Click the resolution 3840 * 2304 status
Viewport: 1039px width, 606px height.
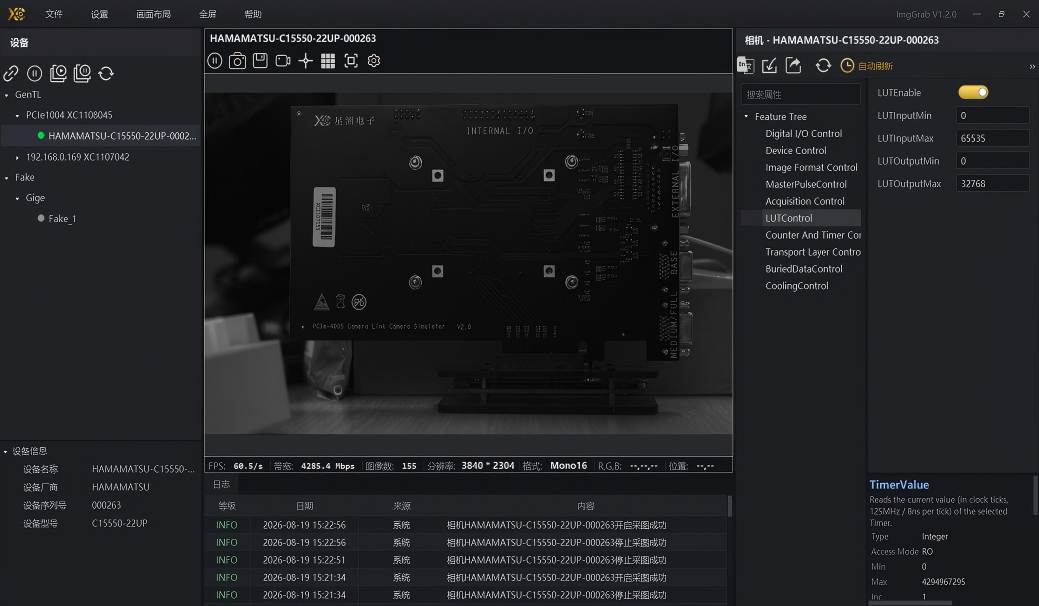(488, 466)
